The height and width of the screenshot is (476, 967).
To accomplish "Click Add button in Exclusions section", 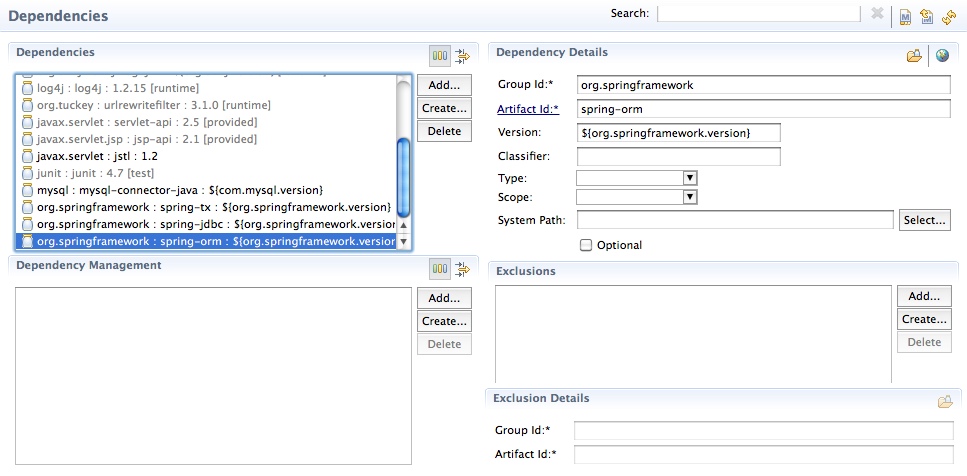I will pos(924,297).
